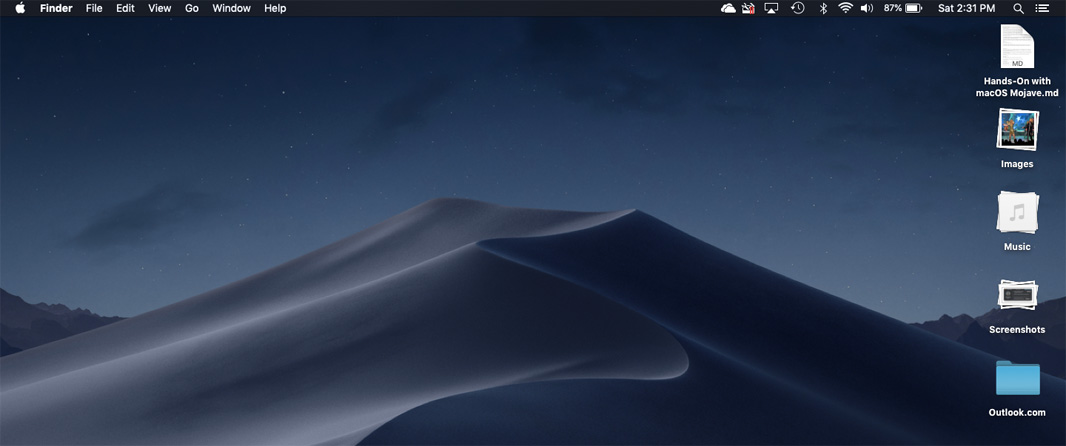Click the Bluetooth icon in menu bar
1066x446 pixels.
pos(823,8)
